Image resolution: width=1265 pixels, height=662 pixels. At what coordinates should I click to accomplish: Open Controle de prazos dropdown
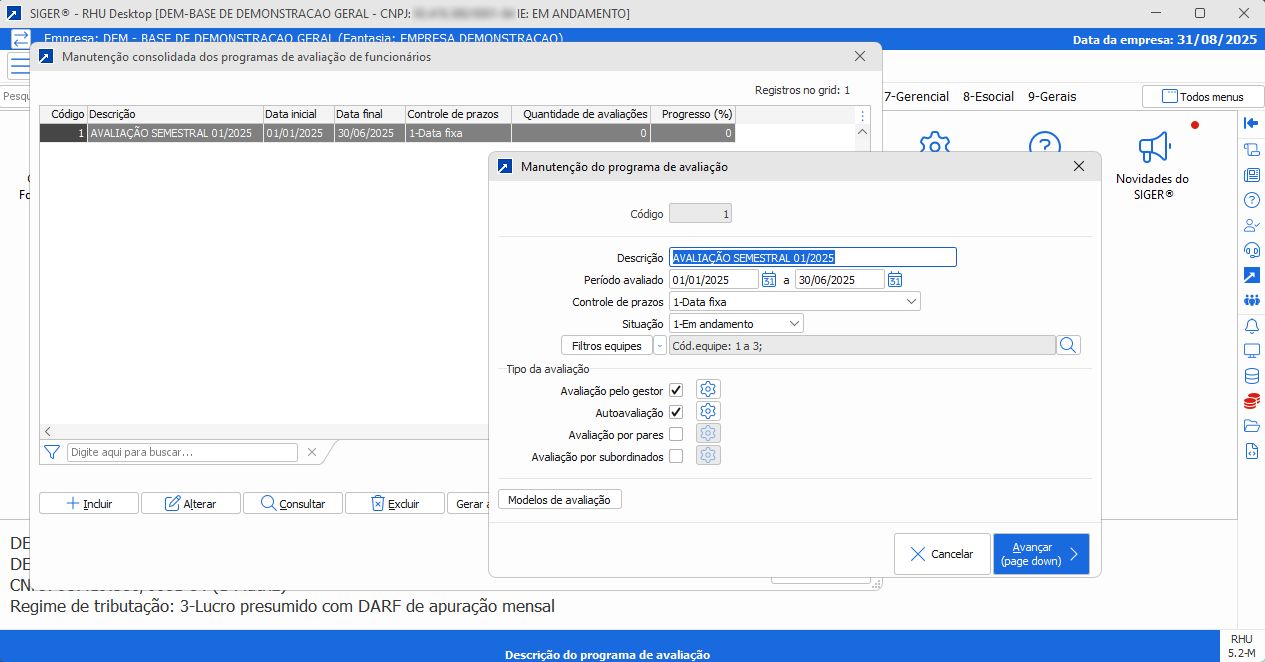(x=794, y=301)
